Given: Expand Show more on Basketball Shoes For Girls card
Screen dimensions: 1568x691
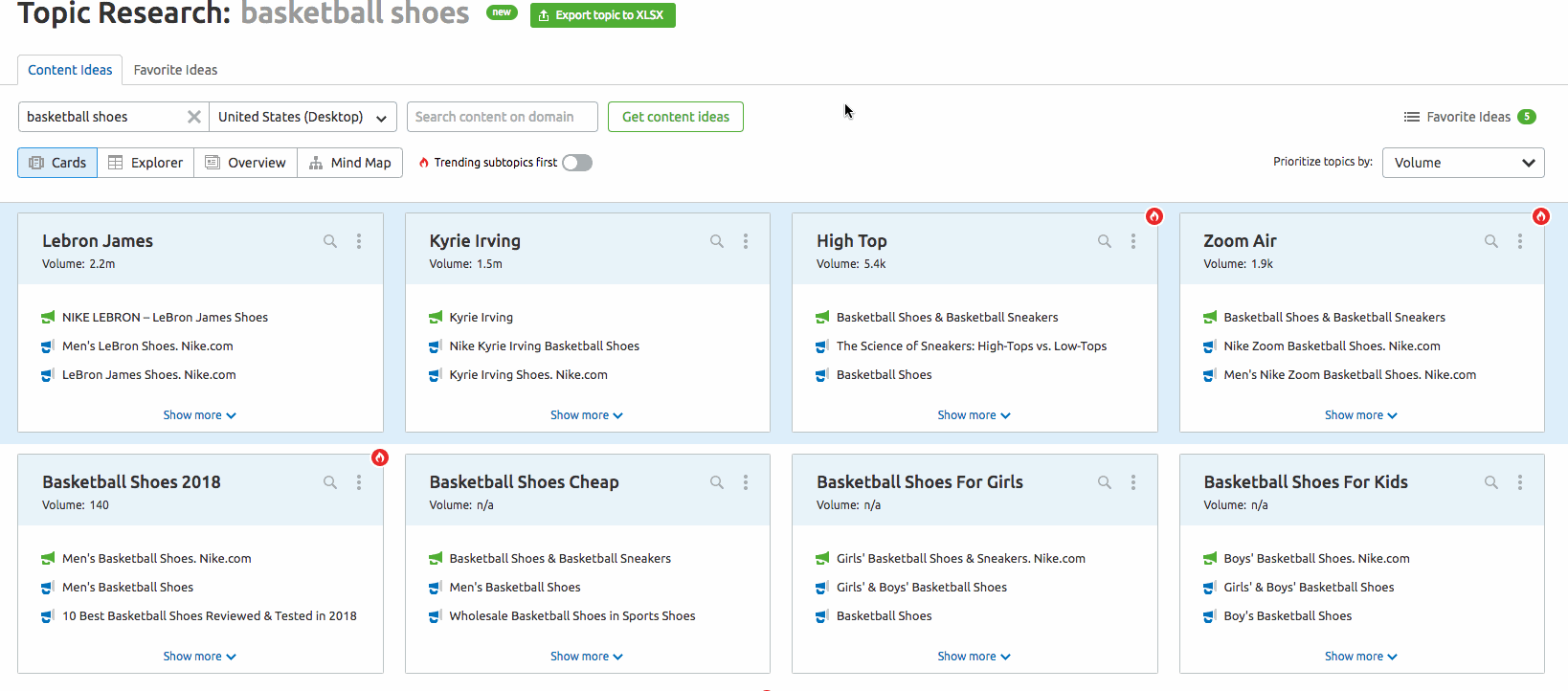Looking at the screenshot, I should (974, 657).
